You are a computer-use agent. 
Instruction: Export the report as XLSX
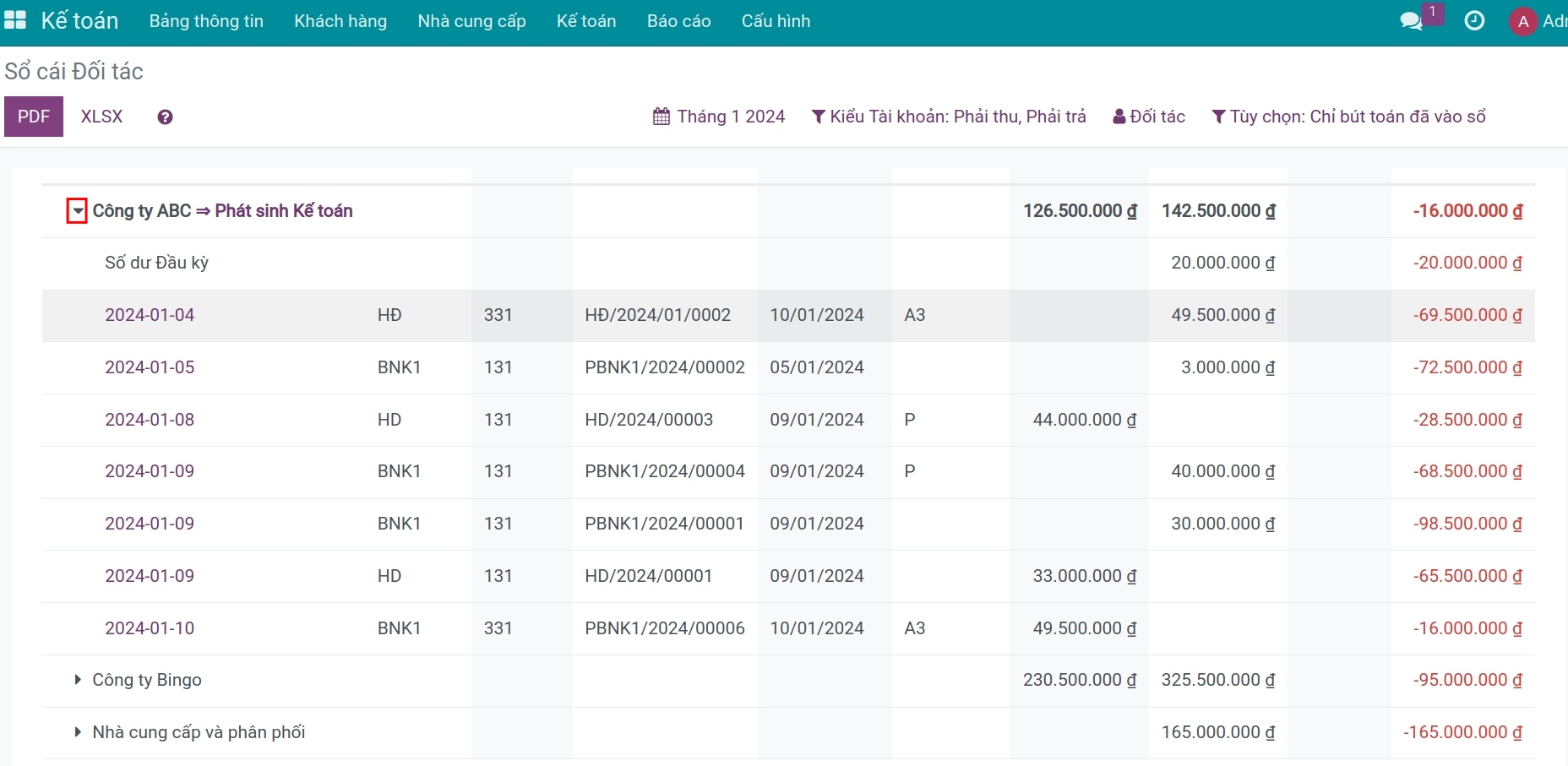pyautogui.click(x=102, y=117)
